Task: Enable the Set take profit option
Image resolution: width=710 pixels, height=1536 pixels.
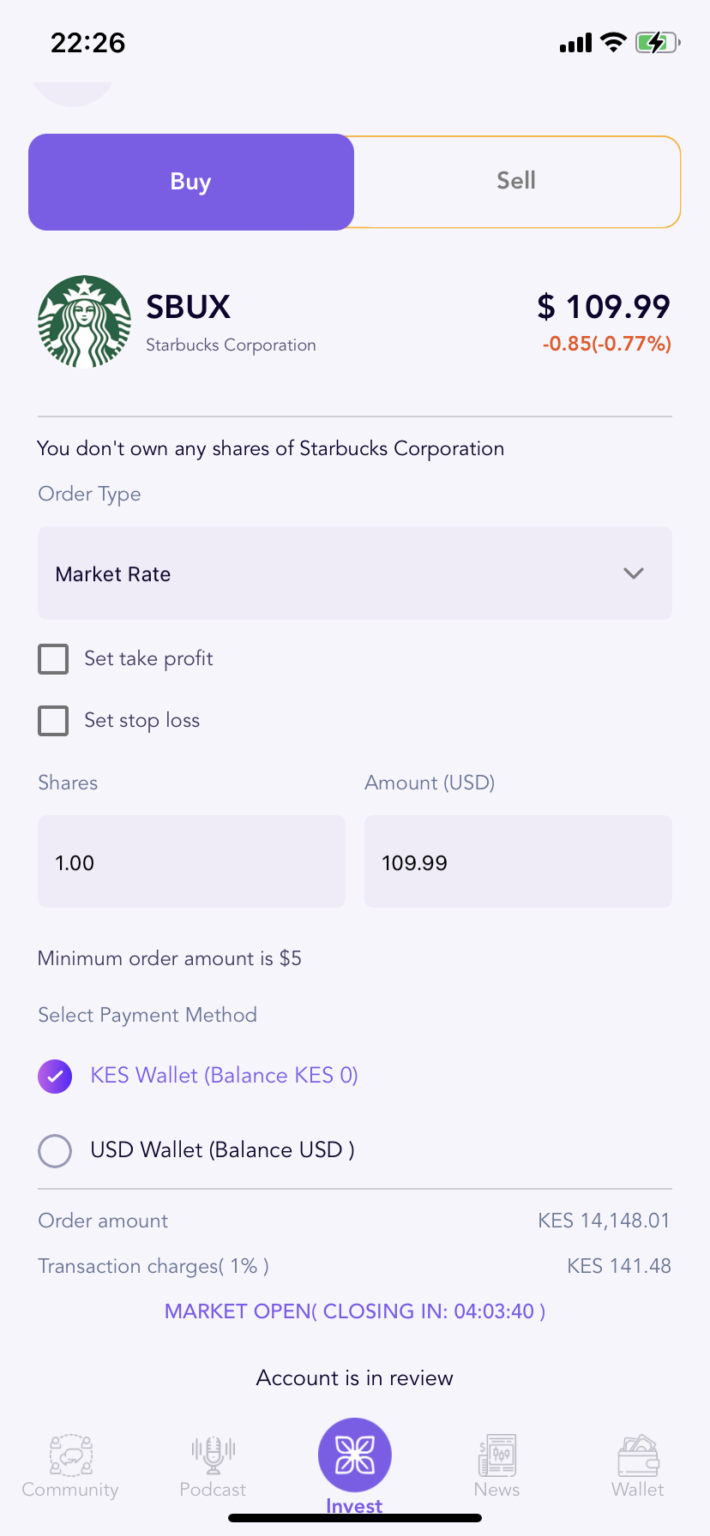Action: click(x=53, y=658)
